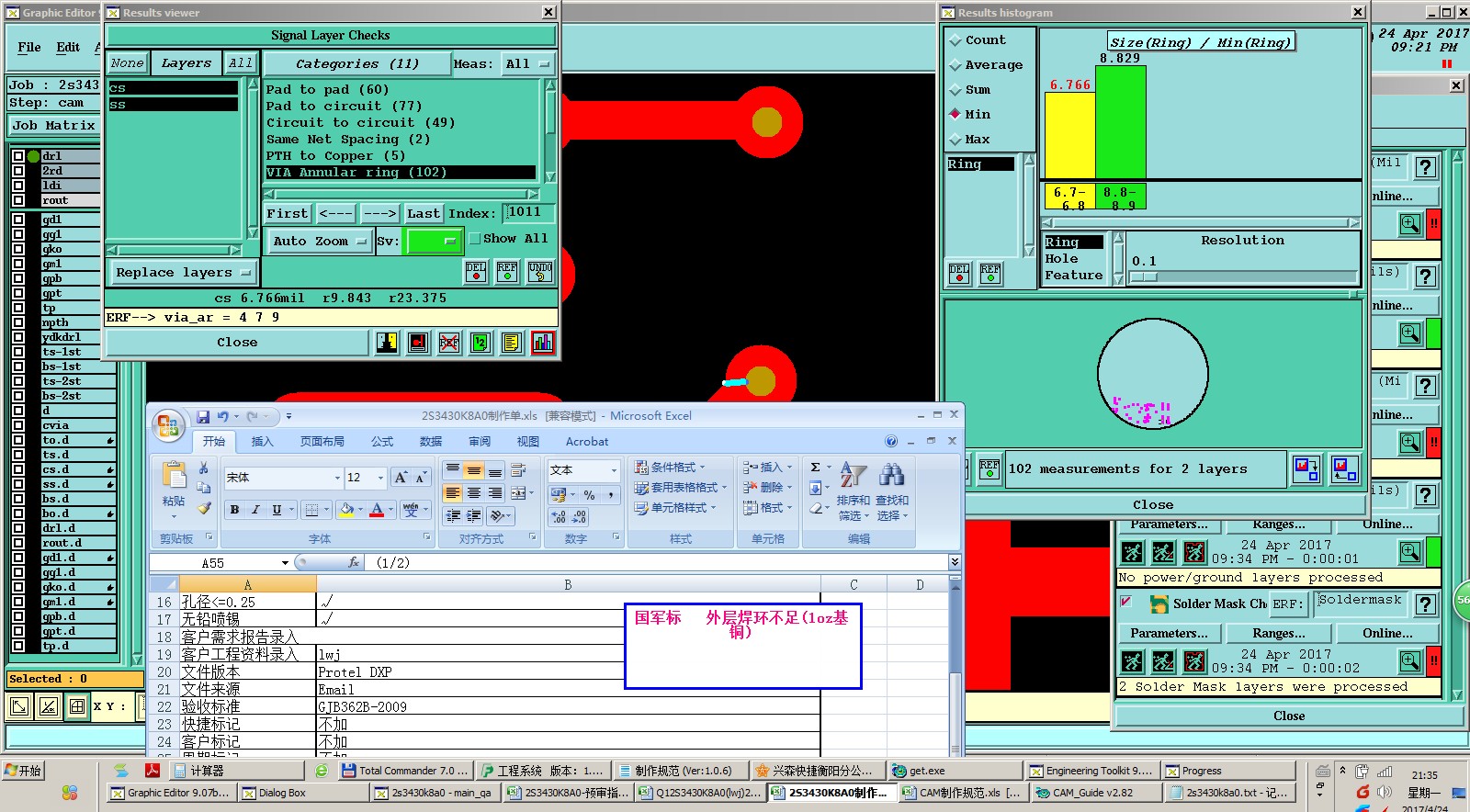Image resolution: width=1470 pixels, height=812 pixels.
Task: Click the UNDO icon in Results viewer
Action: pos(540,272)
